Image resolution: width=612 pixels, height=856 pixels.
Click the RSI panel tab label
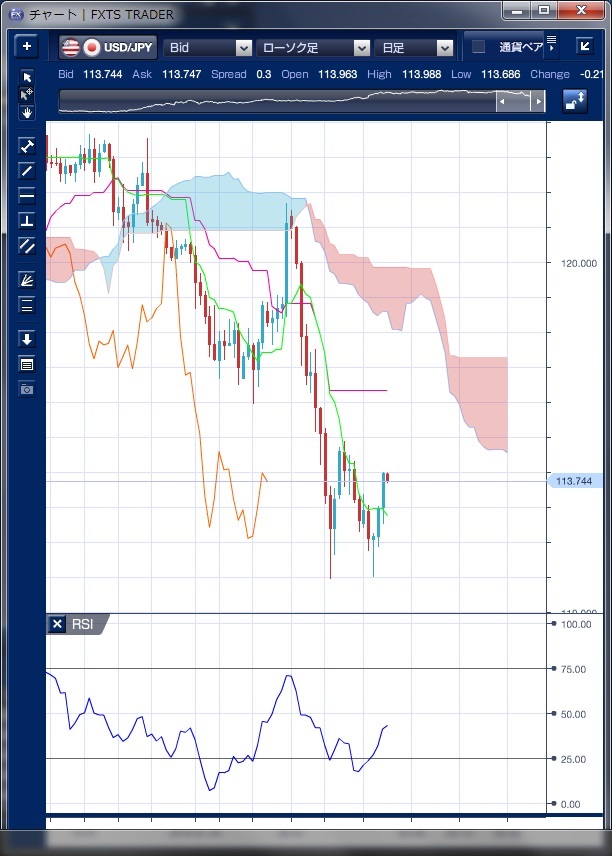83,624
